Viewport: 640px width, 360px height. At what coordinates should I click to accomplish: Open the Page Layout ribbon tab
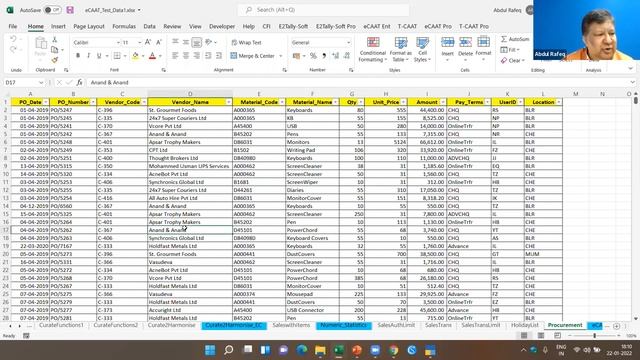click(x=89, y=26)
